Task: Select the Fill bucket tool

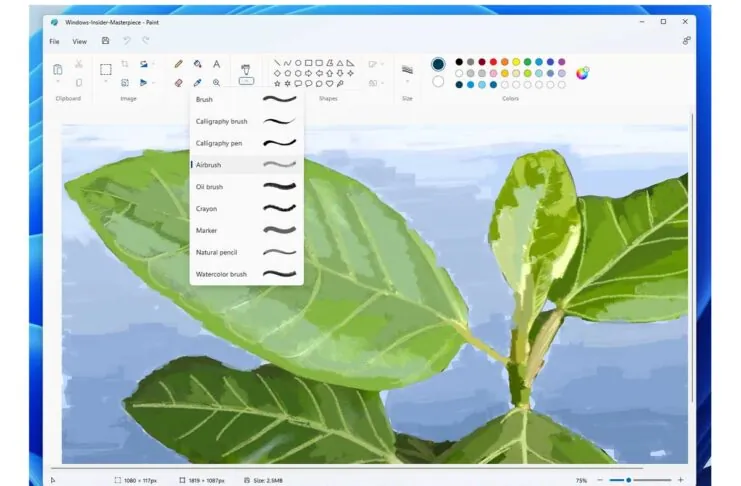Action: pos(198,64)
